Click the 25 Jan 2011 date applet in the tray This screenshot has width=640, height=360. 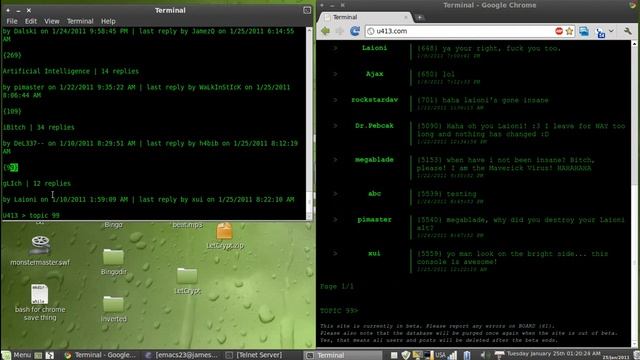(x=616, y=357)
